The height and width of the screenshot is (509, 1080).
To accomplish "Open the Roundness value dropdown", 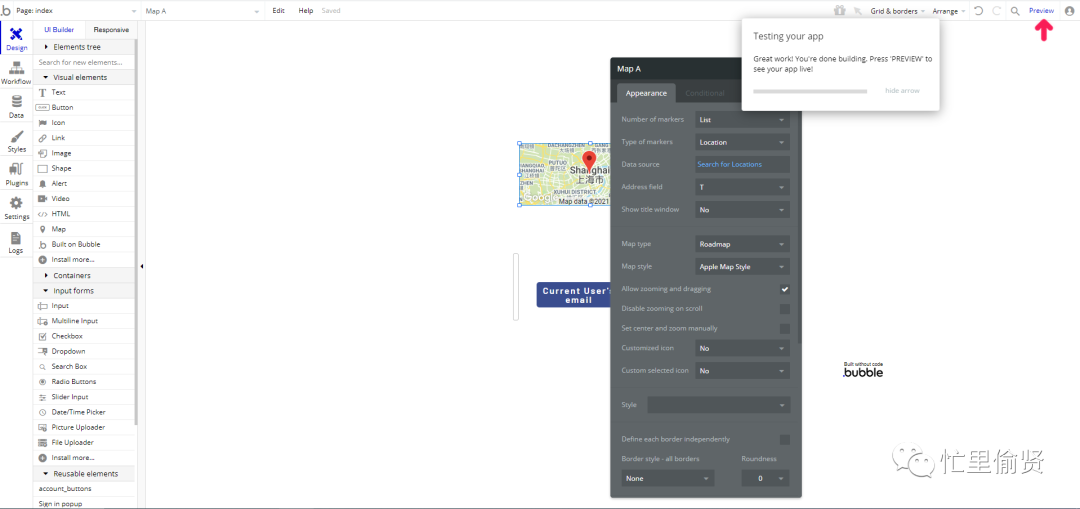I will 765,478.
